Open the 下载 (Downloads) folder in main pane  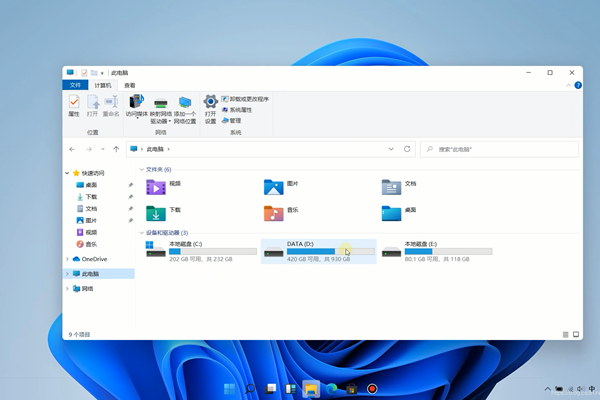click(x=156, y=212)
